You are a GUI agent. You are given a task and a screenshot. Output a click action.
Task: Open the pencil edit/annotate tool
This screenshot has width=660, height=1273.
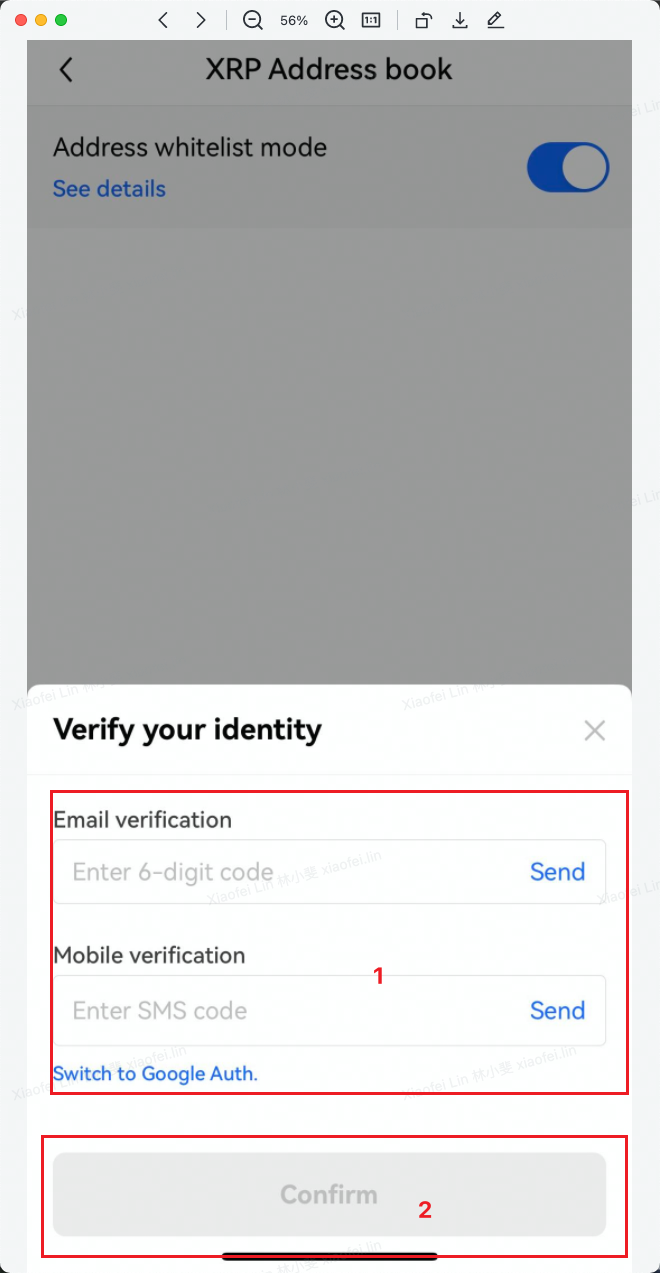coord(495,20)
